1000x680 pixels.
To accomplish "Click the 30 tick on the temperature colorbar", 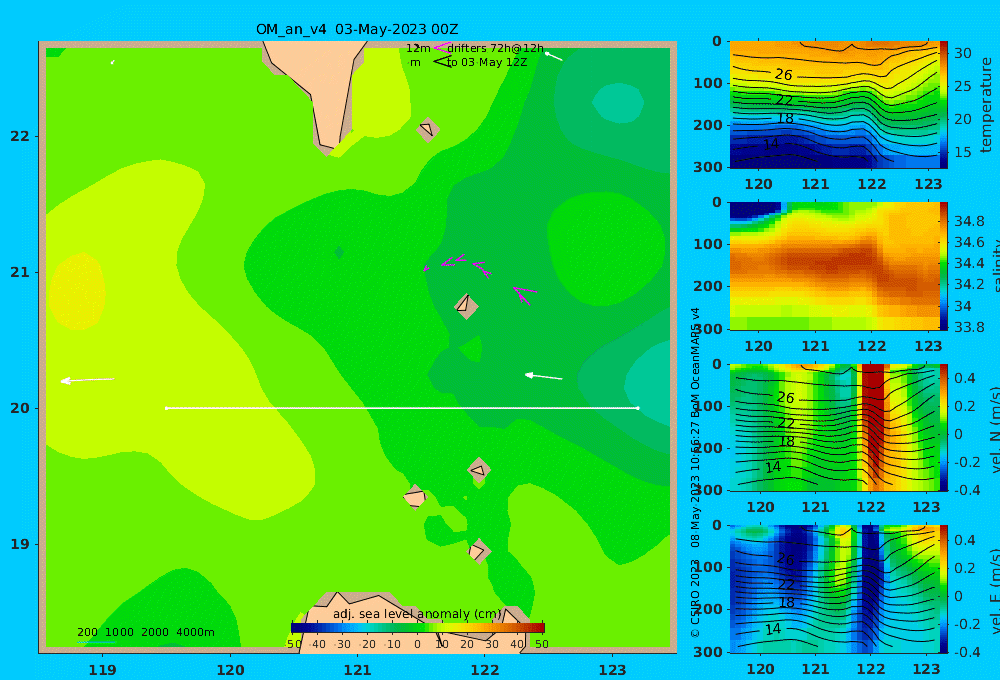I will pyautogui.click(x=962, y=53).
